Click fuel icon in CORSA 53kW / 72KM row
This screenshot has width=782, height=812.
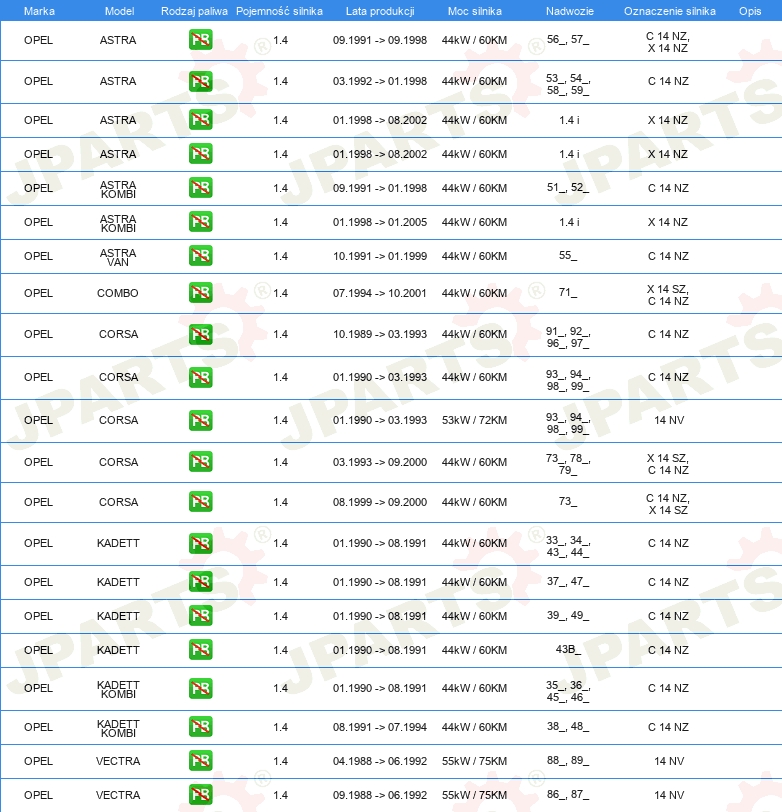pos(200,420)
